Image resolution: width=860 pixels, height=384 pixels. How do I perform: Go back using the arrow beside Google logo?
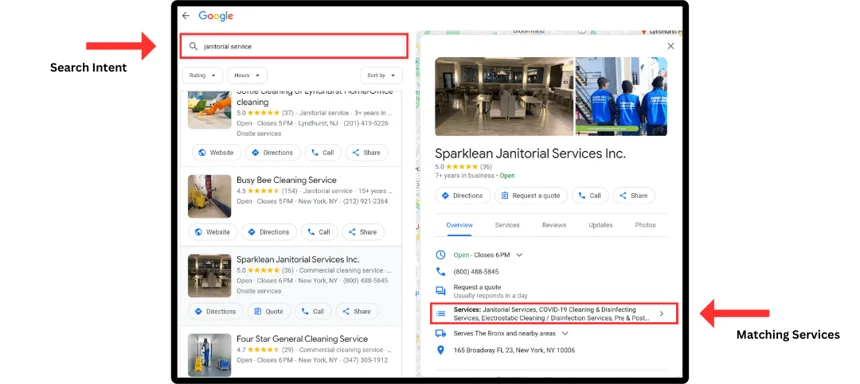(186, 16)
